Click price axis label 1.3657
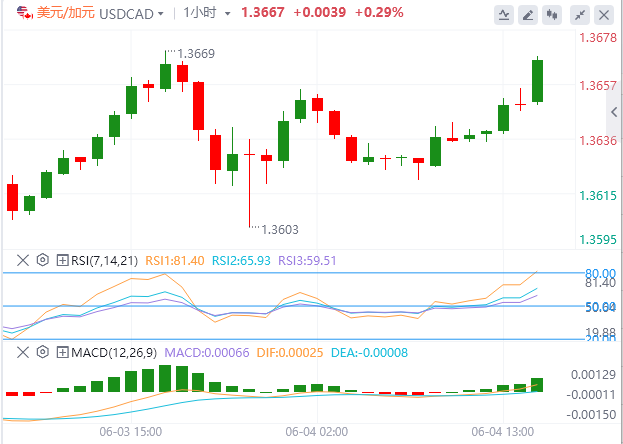623x444 pixels. (x=598, y=85)
